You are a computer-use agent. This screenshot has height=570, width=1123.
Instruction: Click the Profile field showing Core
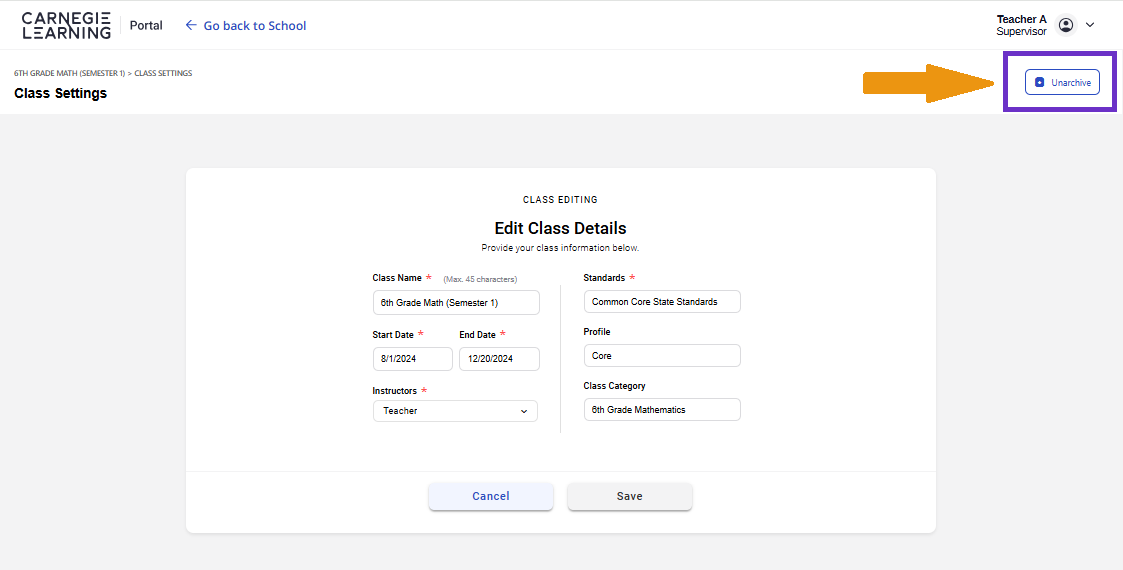662,356
